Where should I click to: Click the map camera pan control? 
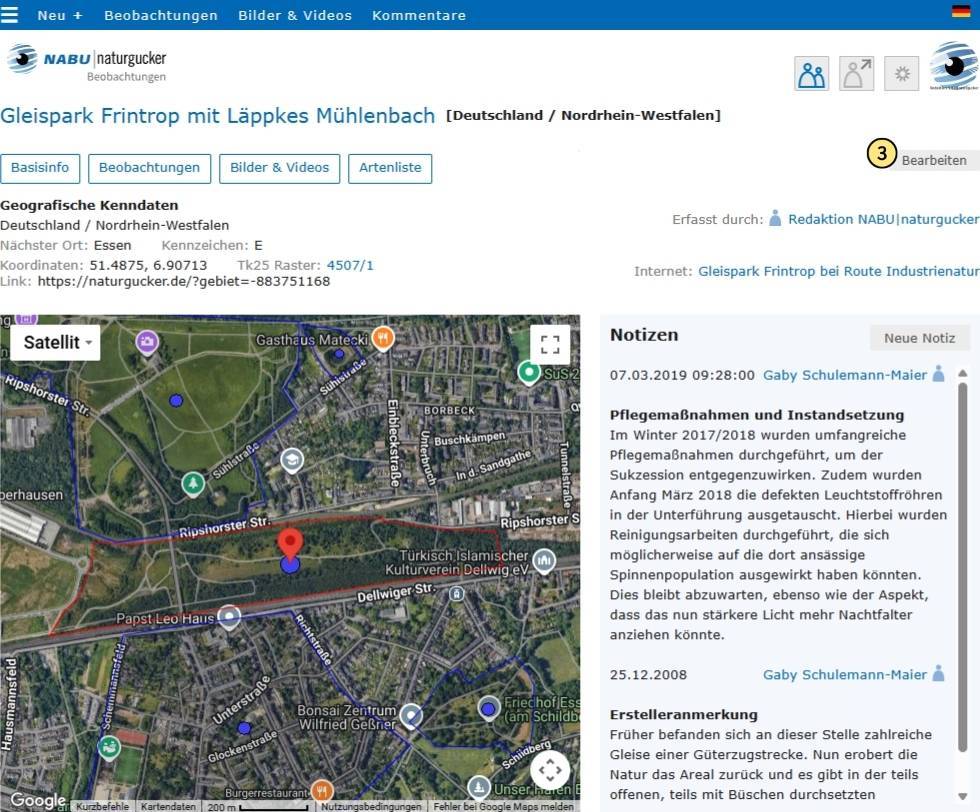[550, 769]
